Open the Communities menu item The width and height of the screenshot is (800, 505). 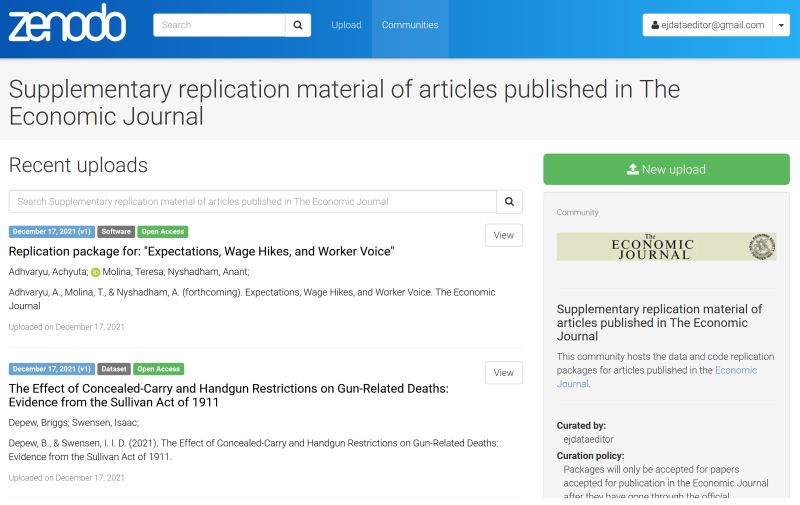tap(410, 25)
